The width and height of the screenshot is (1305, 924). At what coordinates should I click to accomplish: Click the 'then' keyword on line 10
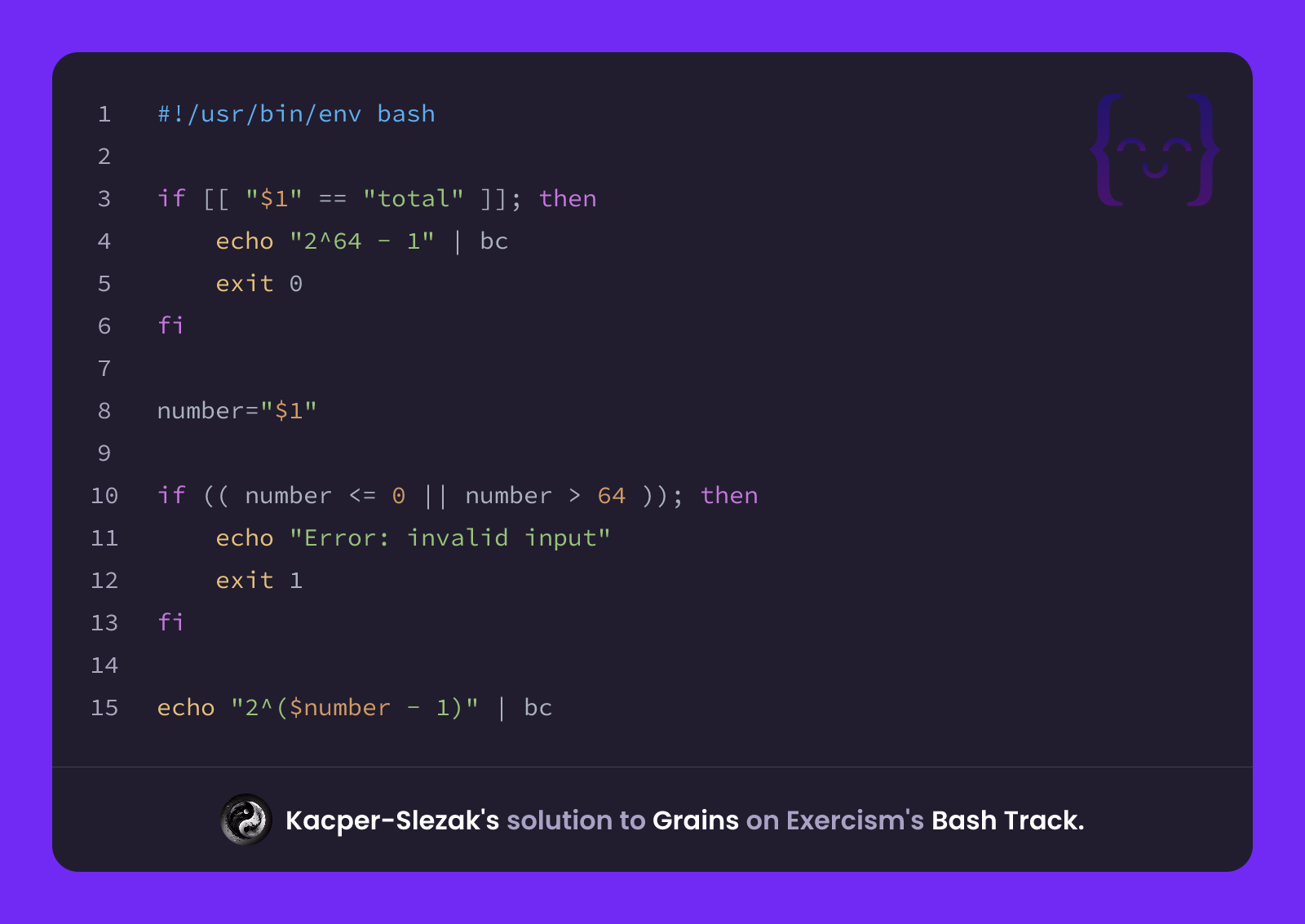click(729, 496)
